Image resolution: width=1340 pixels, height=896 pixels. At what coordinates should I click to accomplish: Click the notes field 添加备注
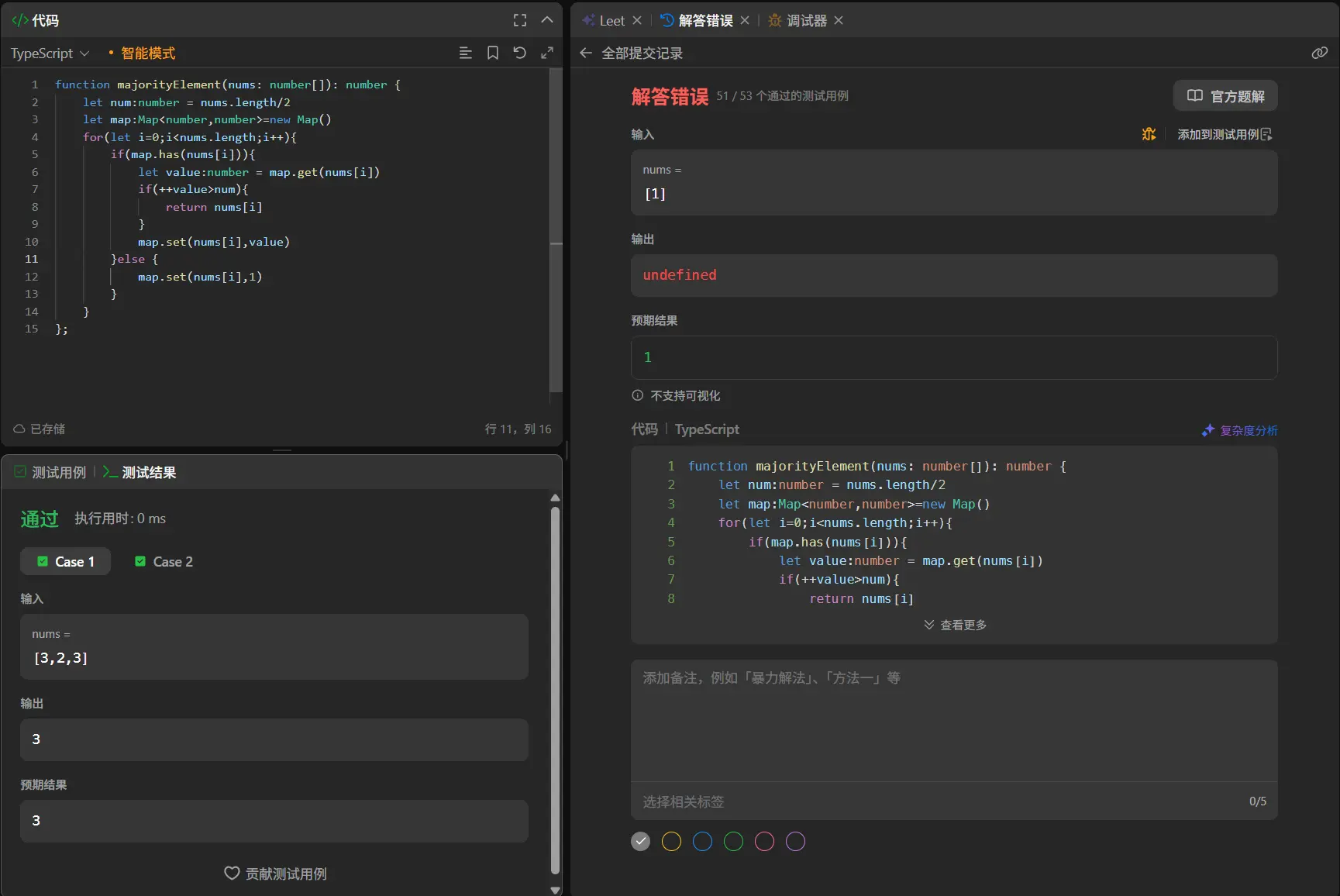click(953, 721)
